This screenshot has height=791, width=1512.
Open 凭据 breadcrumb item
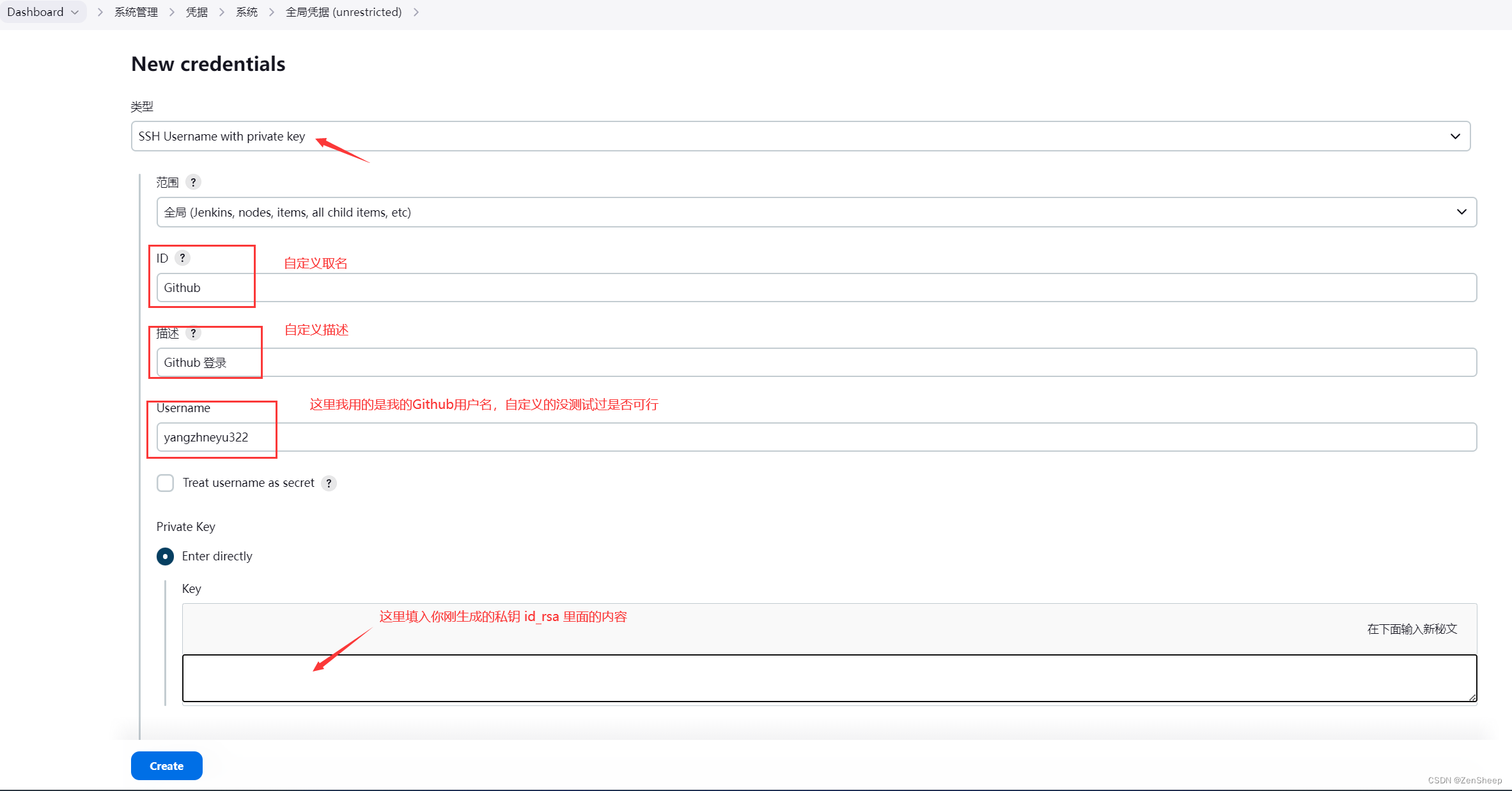click(x=196, y=12)
